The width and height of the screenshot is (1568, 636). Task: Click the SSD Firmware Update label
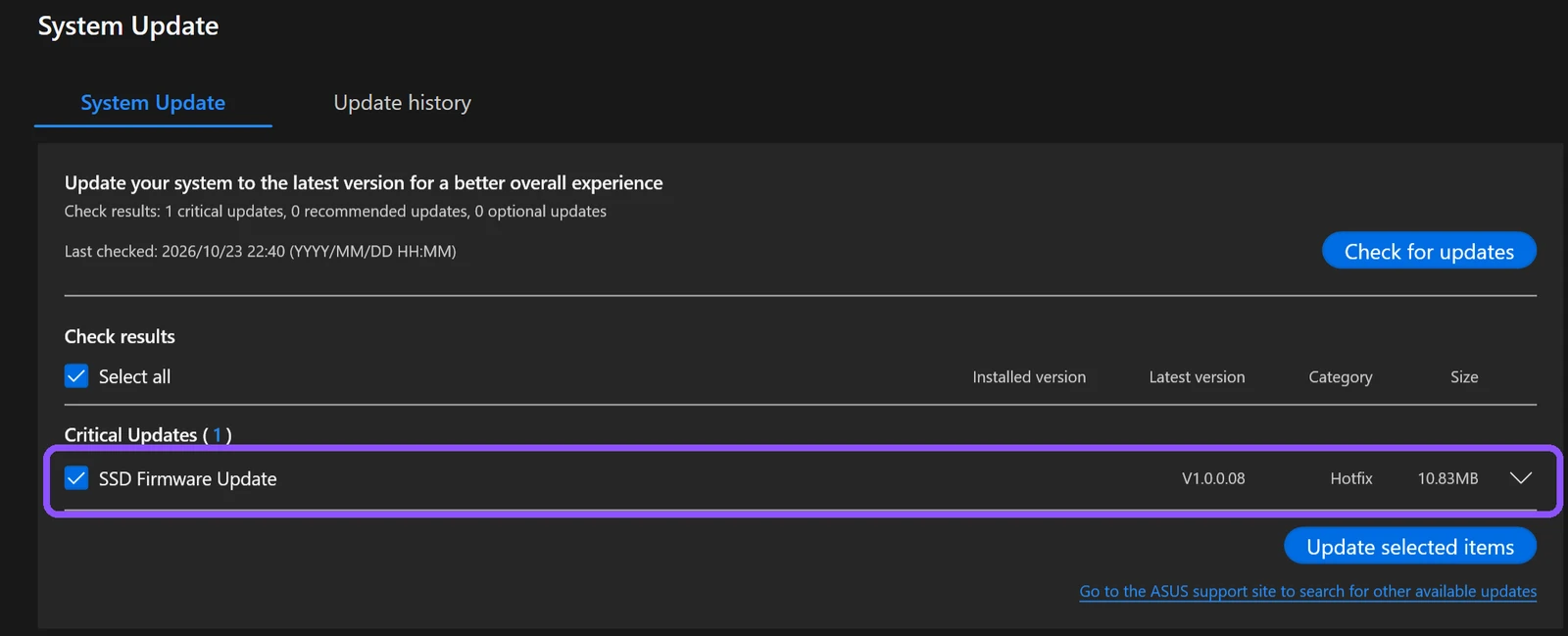(x=187, y=479)
